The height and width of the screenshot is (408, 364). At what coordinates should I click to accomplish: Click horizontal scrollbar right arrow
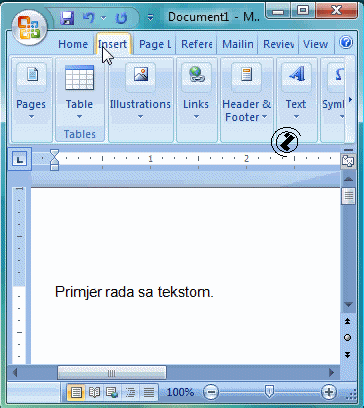click(x=331, y=372)
